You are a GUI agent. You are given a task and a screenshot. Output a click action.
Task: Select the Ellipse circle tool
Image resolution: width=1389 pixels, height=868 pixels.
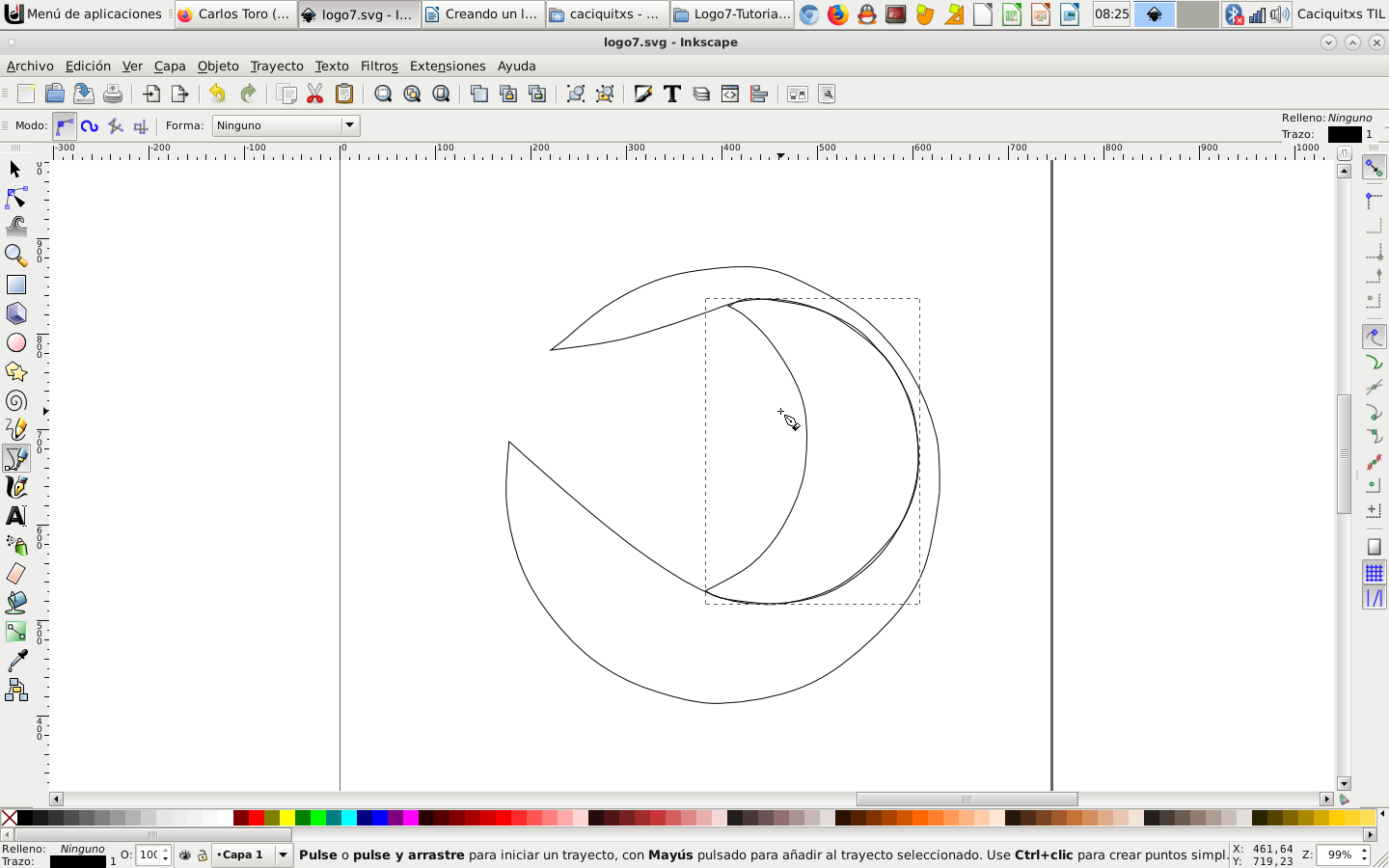pyautogui.click(x=15, y=342)
